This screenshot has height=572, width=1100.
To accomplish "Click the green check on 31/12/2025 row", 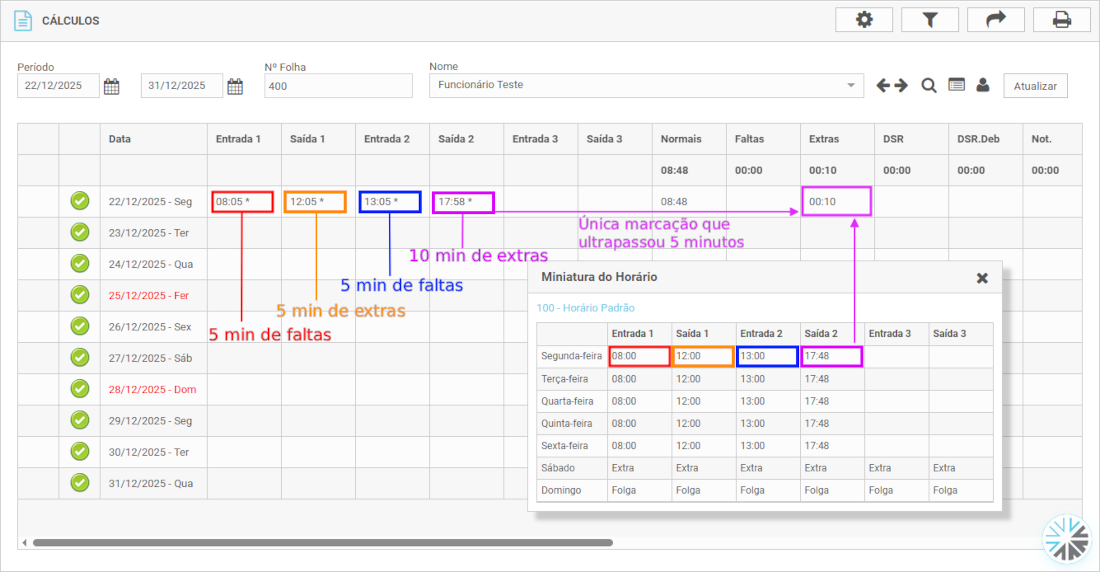I will click(80, 483).
